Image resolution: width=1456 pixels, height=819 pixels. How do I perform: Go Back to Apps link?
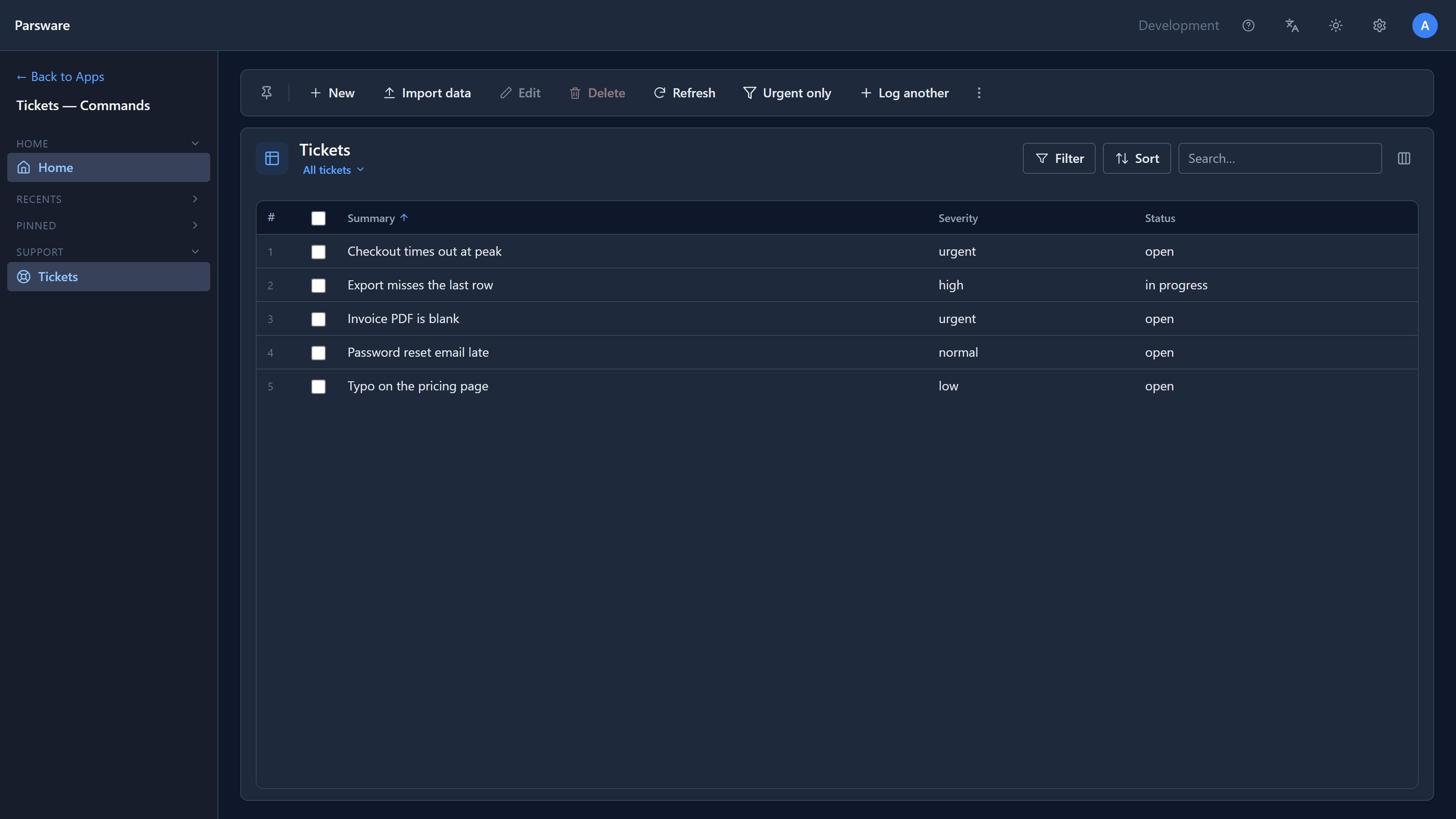[x=60, y=76]
